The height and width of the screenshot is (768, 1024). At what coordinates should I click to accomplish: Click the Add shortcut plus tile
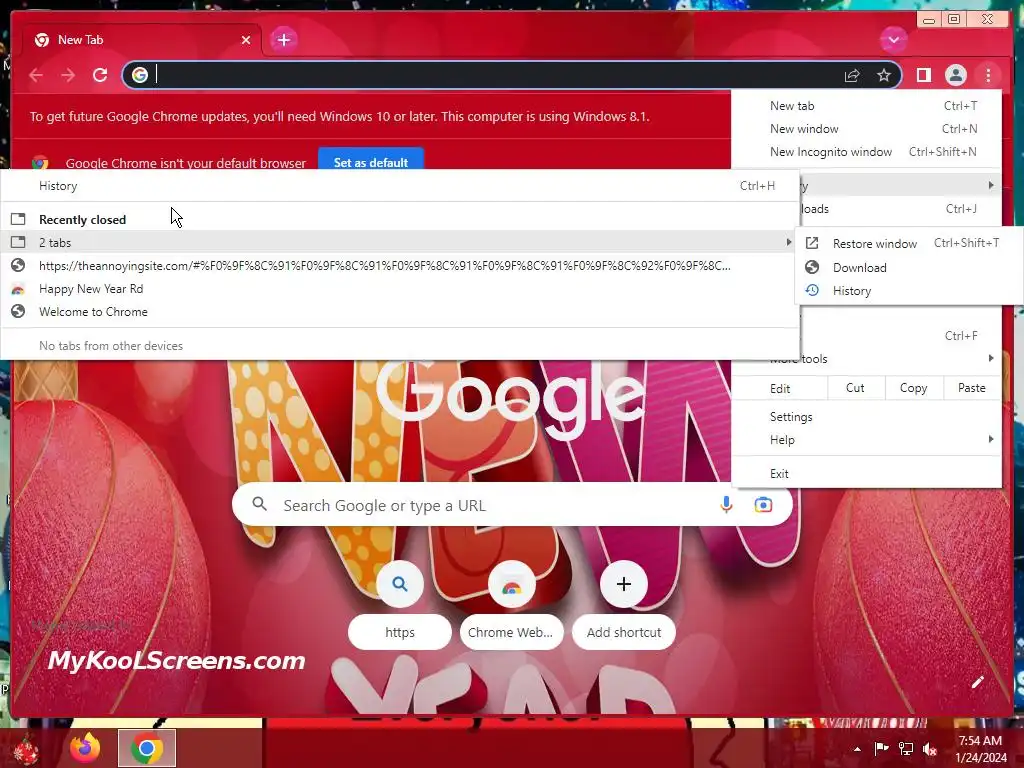coord(624,605)
